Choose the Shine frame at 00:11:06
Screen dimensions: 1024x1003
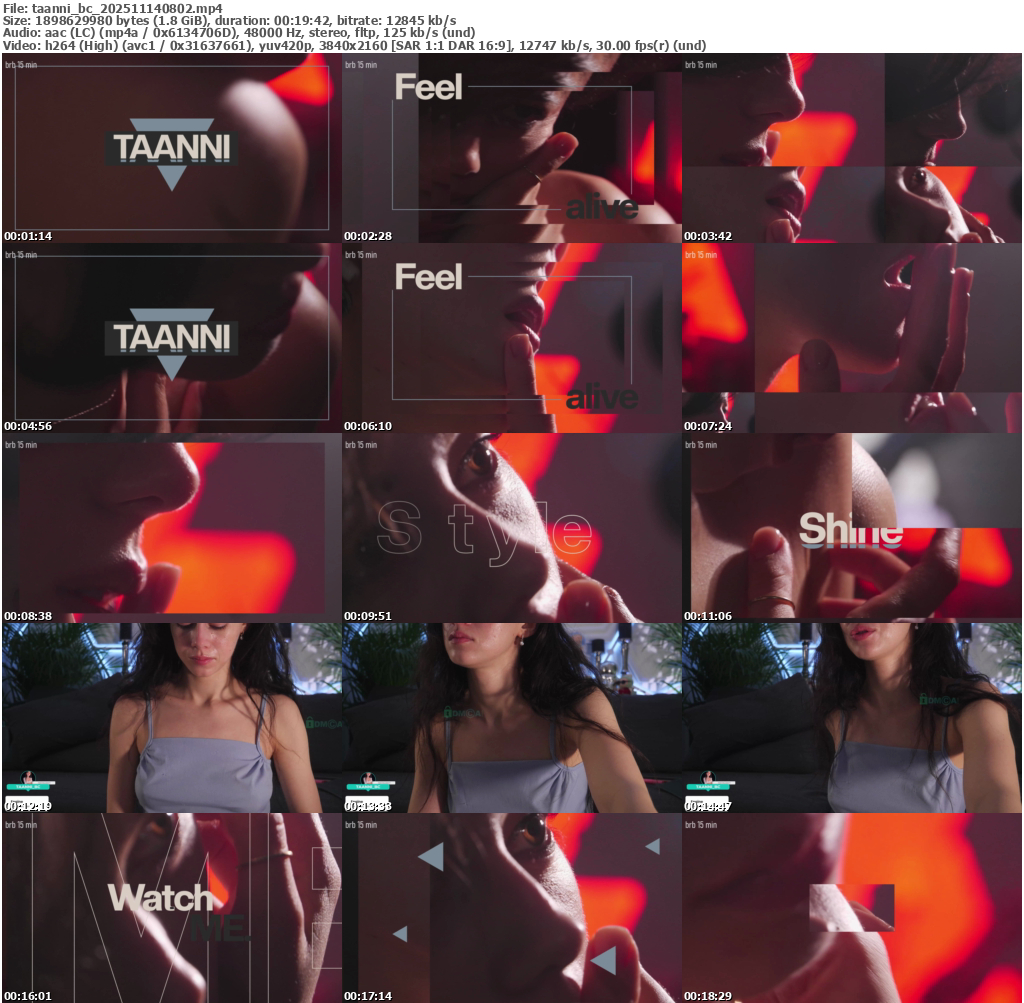852,528
